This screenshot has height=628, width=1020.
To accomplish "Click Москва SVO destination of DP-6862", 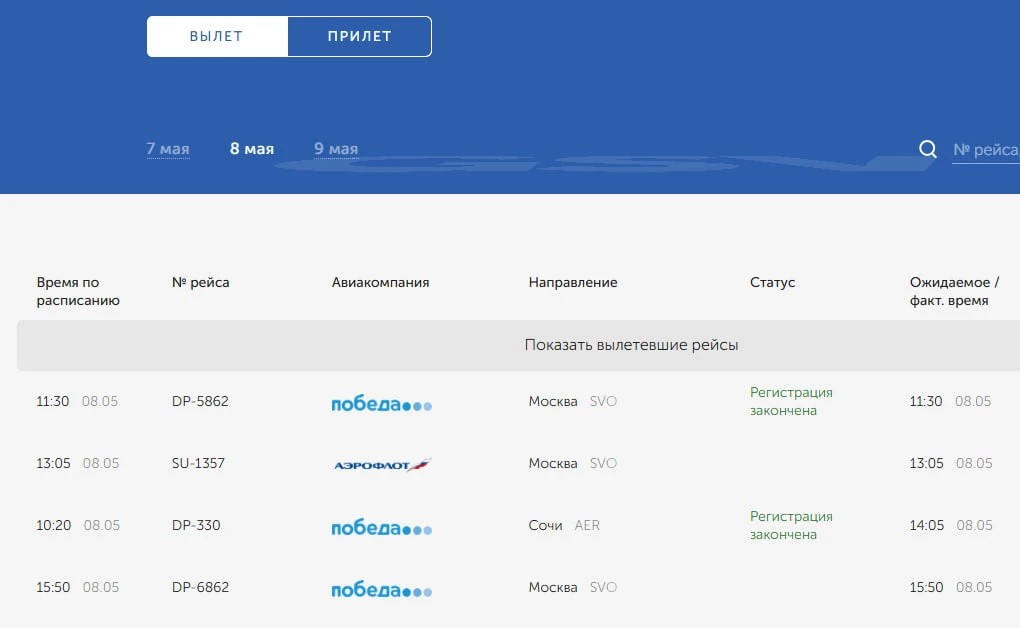I will pyautogui.click(x=572, y=587).
